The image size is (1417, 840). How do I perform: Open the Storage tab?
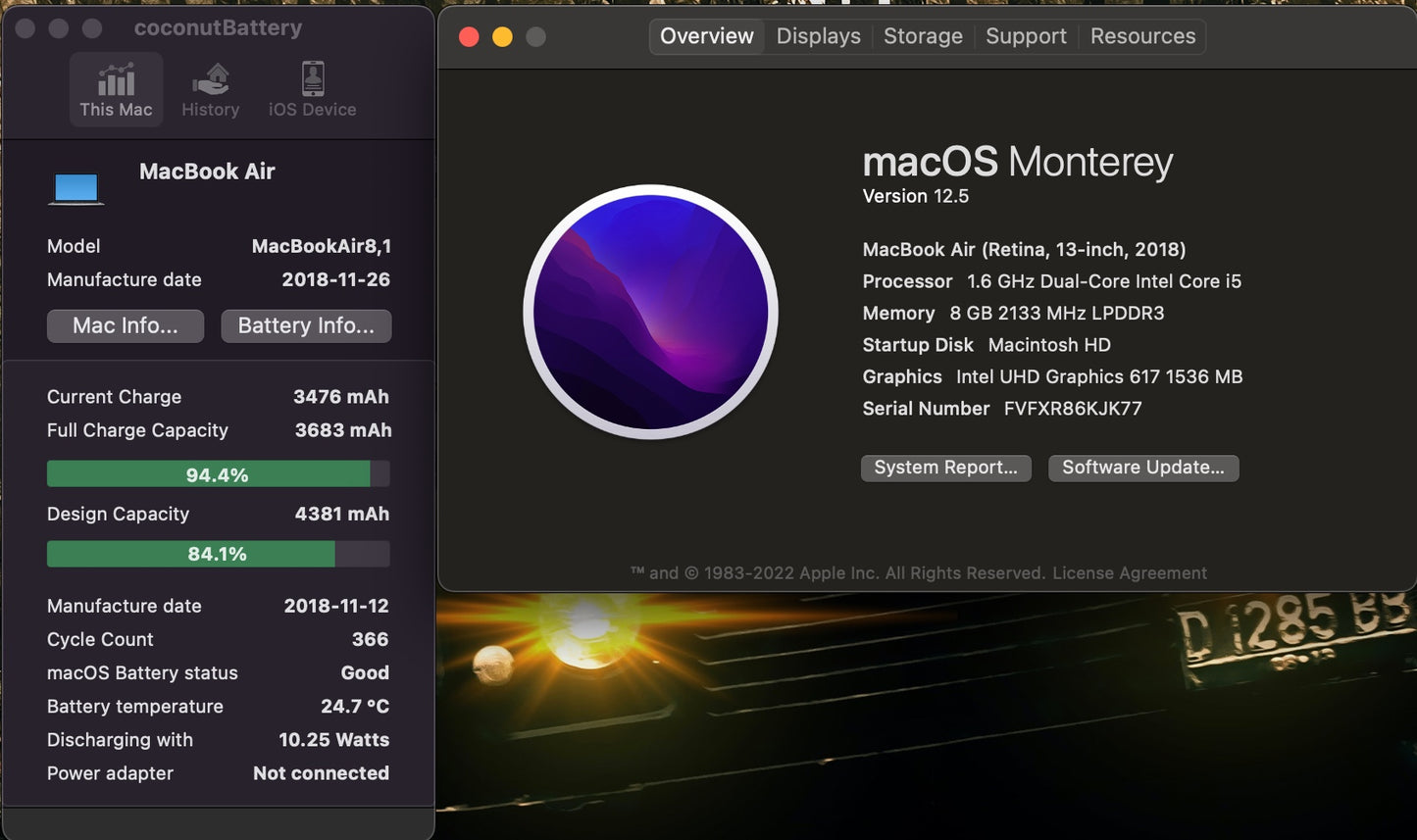pos(922,35)
